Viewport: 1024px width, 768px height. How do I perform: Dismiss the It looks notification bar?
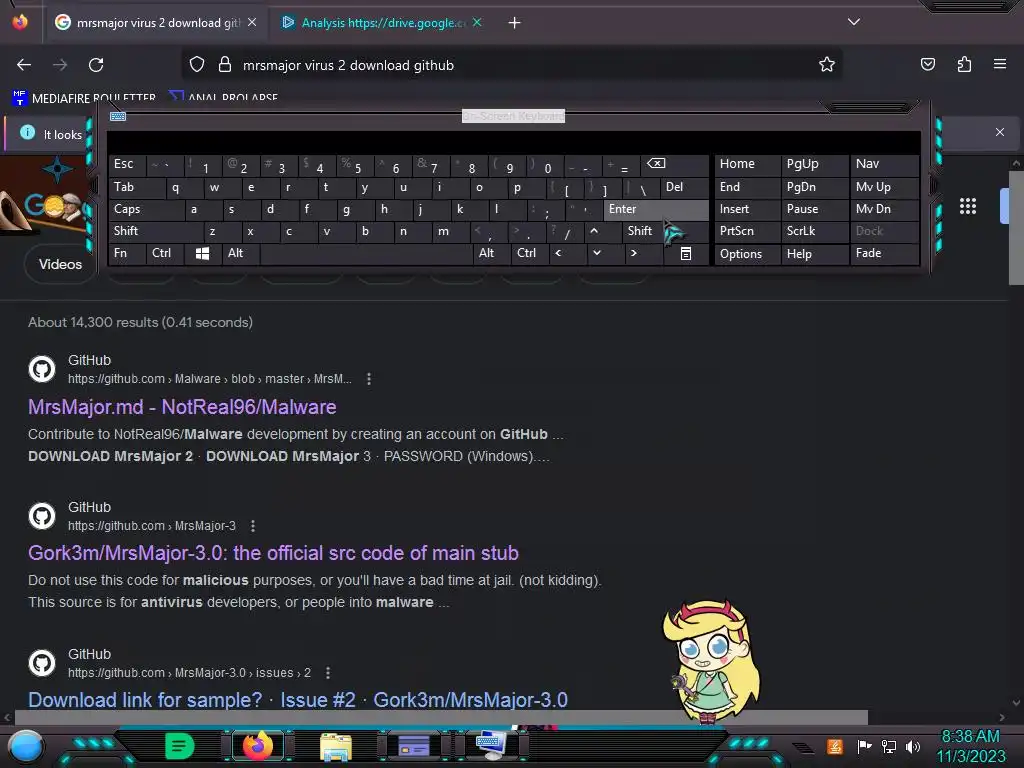point(1000,132)
